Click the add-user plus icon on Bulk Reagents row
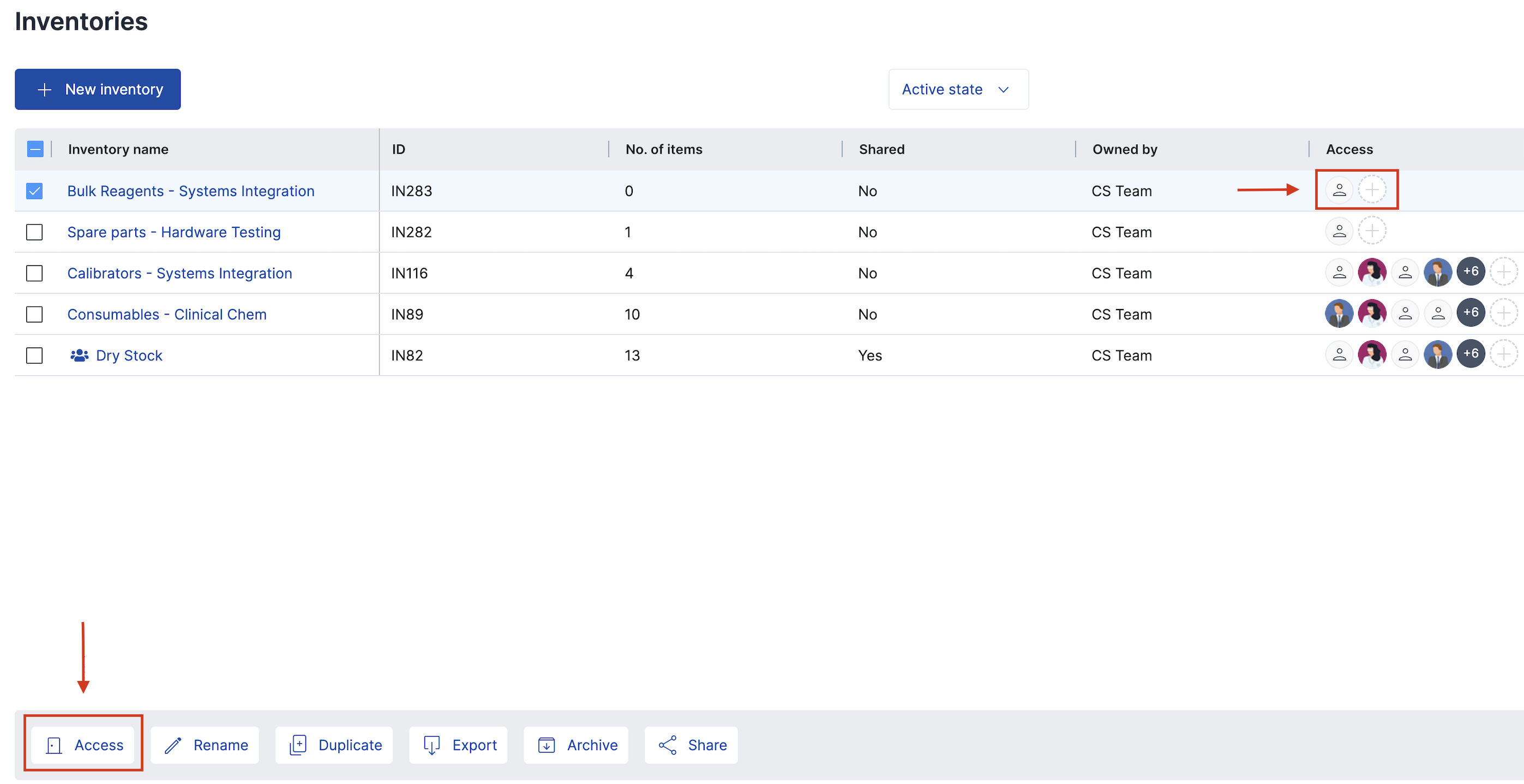Image resolution: width=1524 pixels, height=784 pixels. (x=1372, y=190)
